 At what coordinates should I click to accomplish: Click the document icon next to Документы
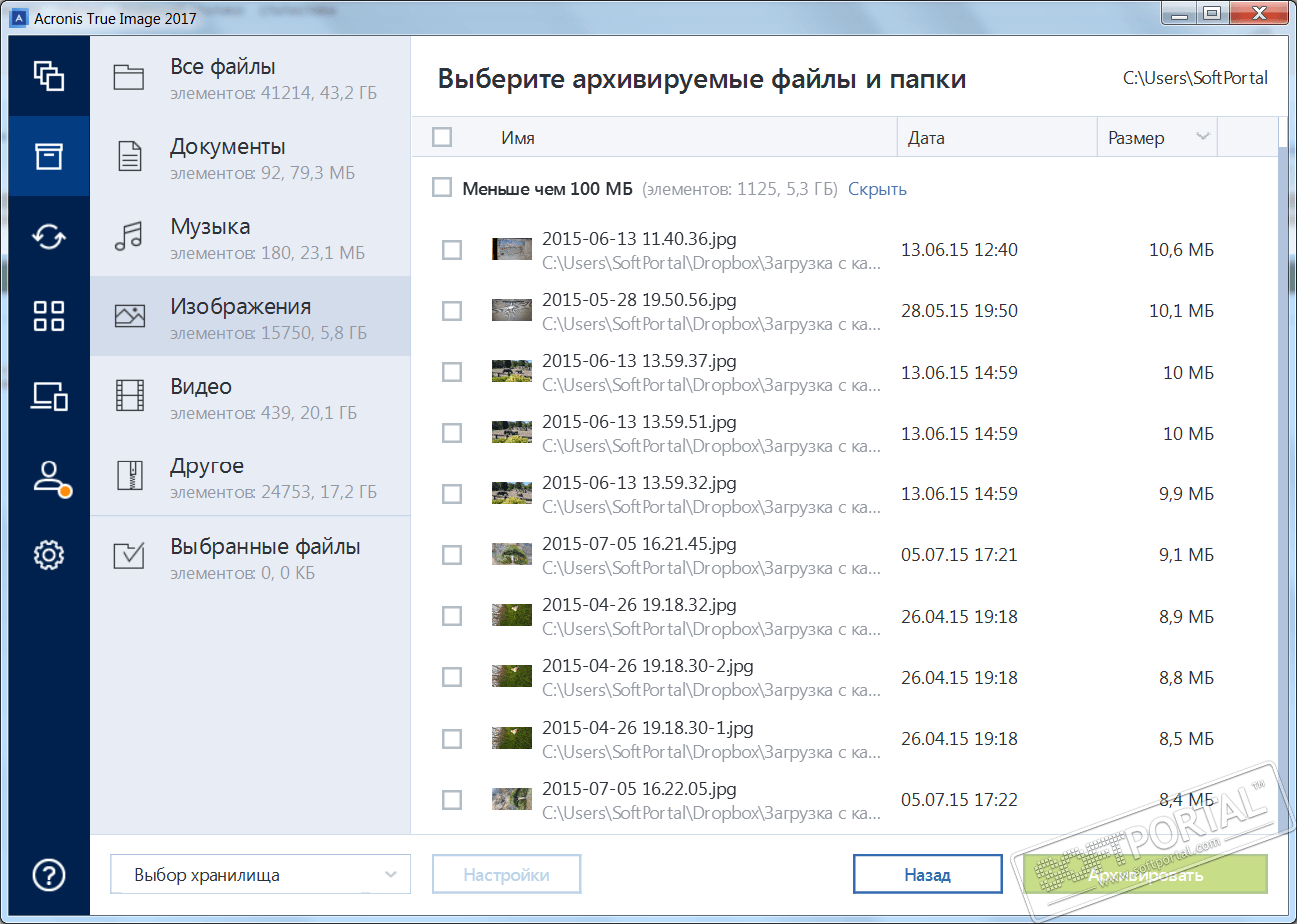coord(130,157)
